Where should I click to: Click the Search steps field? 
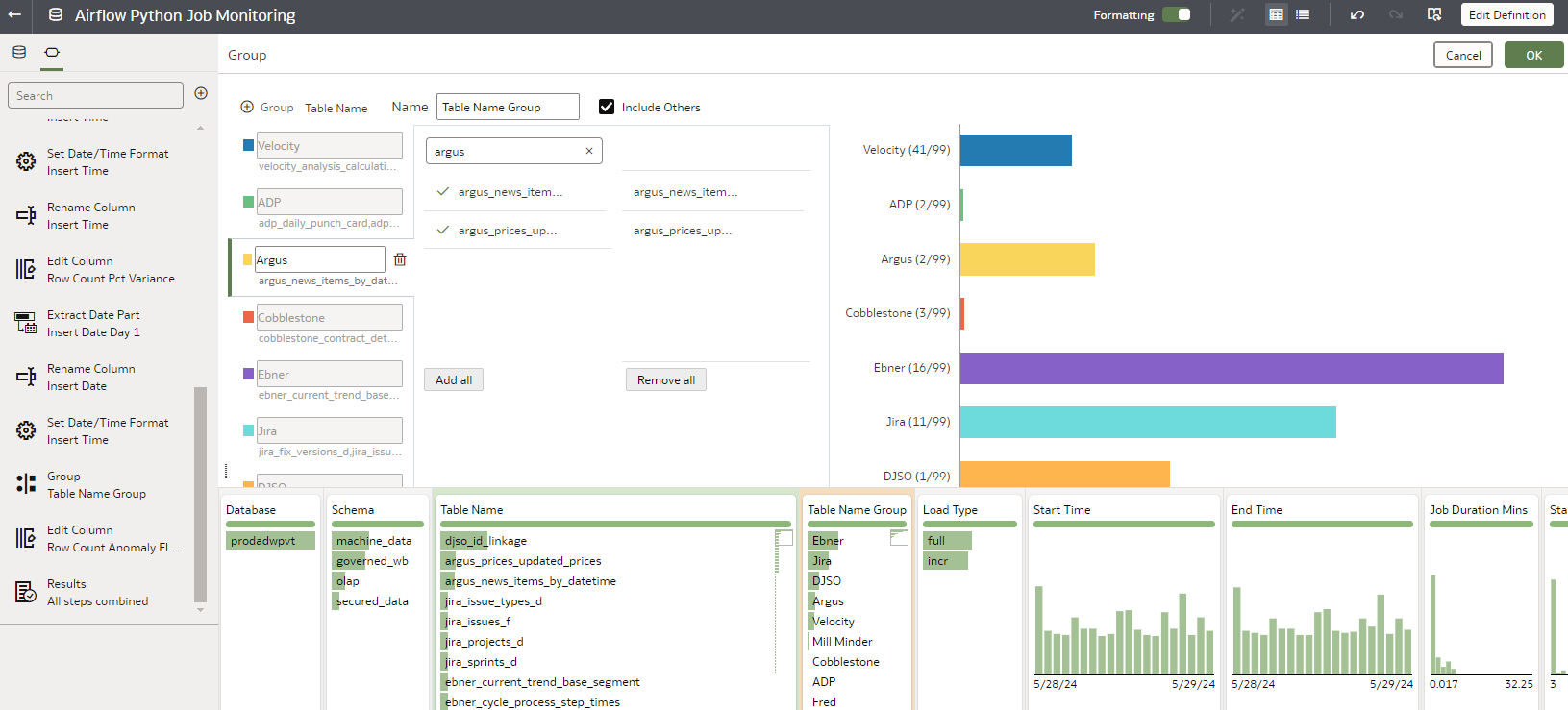coord(95,95)
